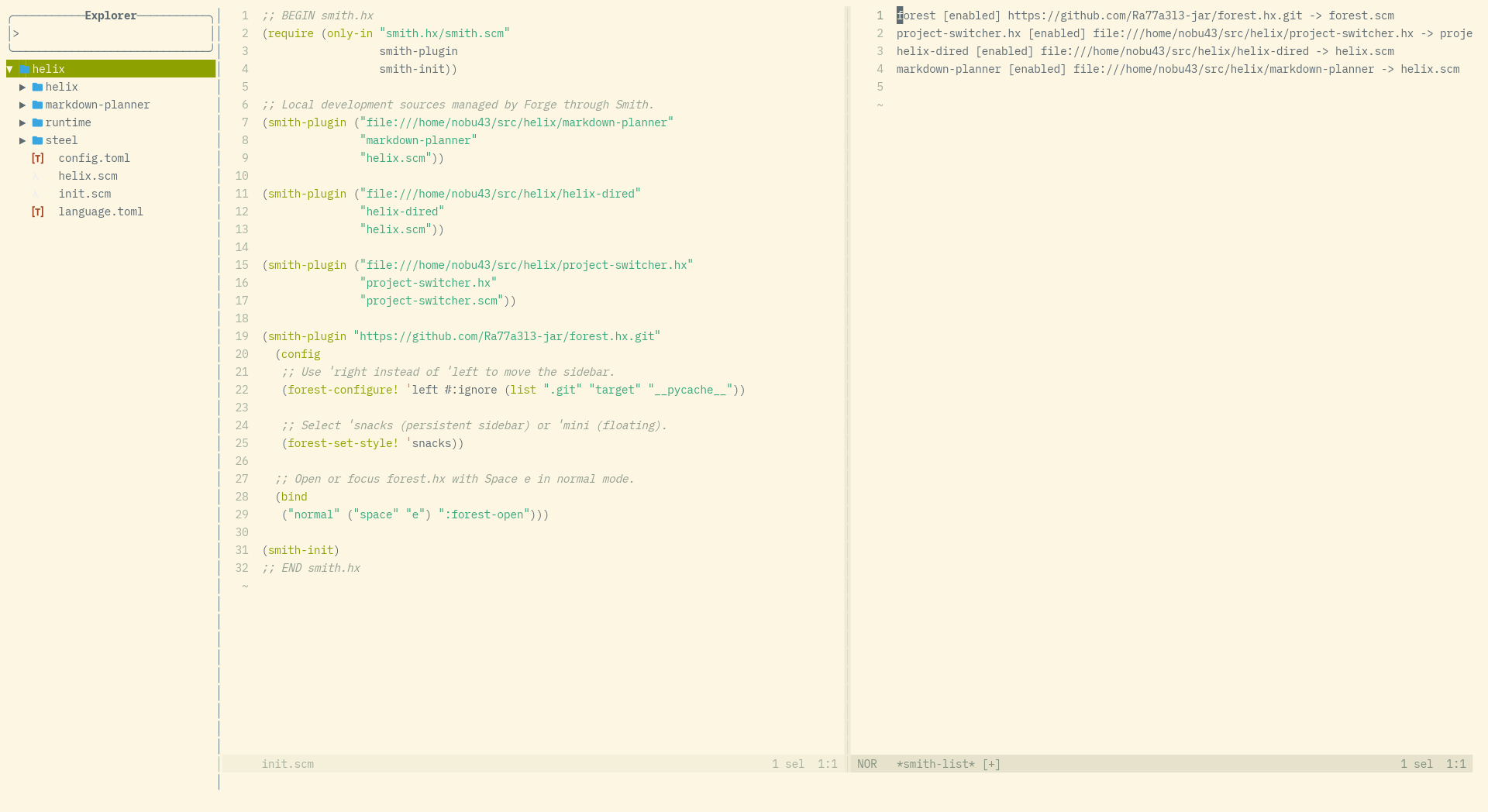The height and width of the screenshot is (812, 1488).
Task: Click the GitHub URL in the smith-list forest row
Action: click(x=1155, y=15)
